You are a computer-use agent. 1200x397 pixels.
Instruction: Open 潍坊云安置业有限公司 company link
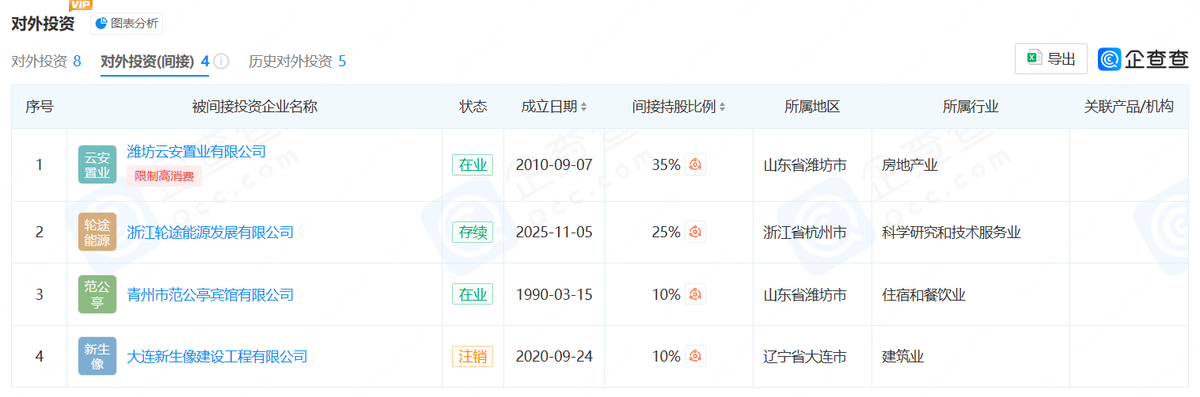click(197, 152)
